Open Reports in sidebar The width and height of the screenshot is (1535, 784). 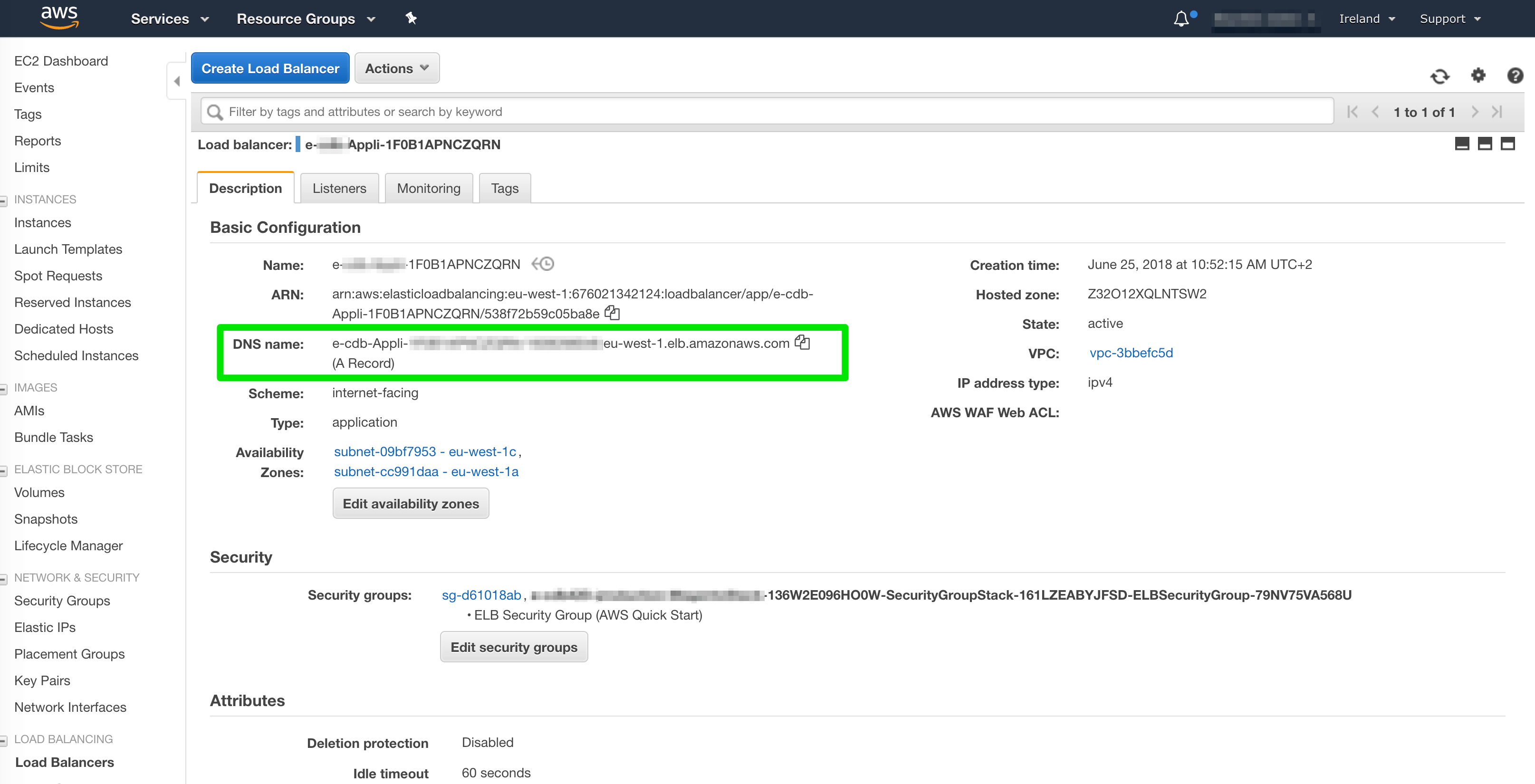click(38, 141)
